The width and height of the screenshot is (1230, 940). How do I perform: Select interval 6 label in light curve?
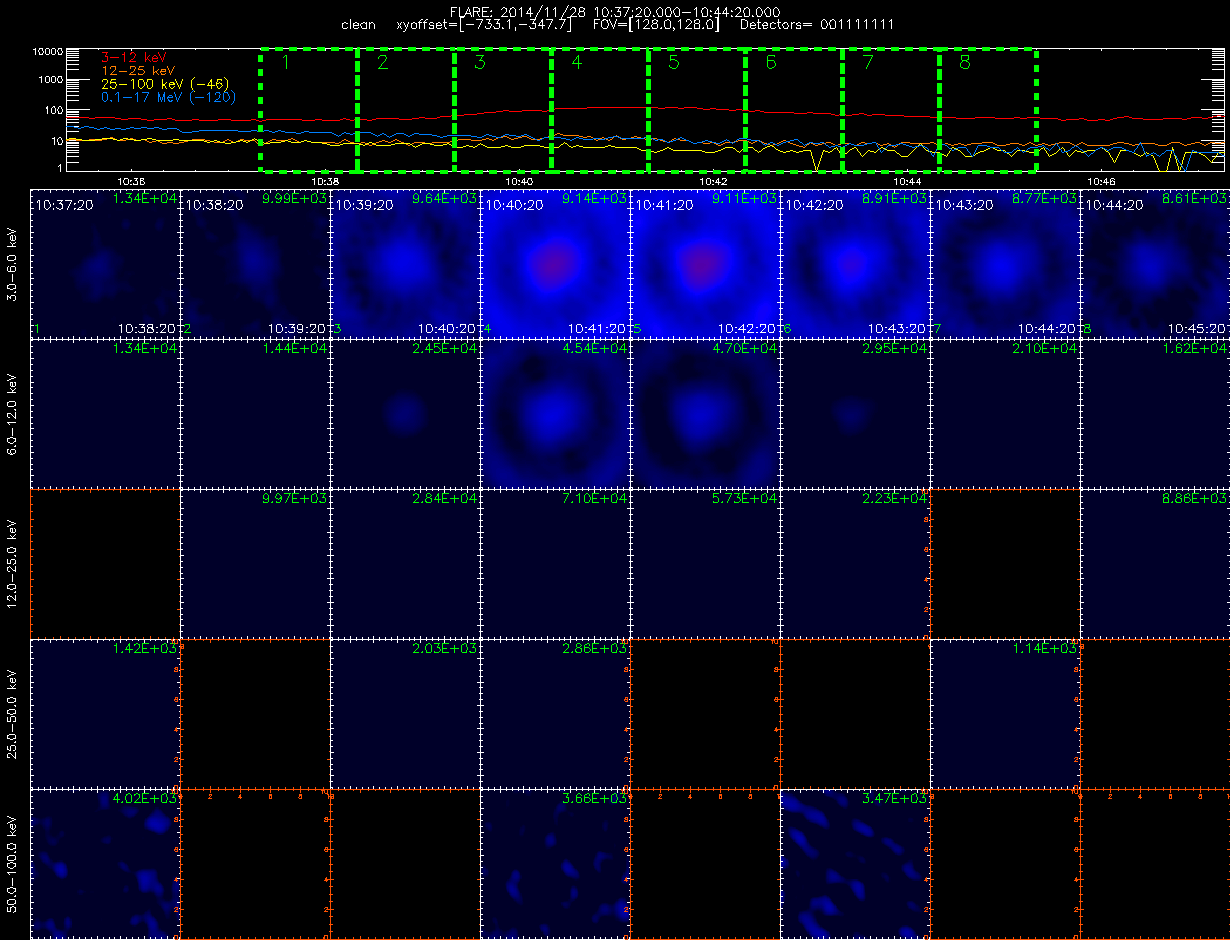[x=770, y=63]
